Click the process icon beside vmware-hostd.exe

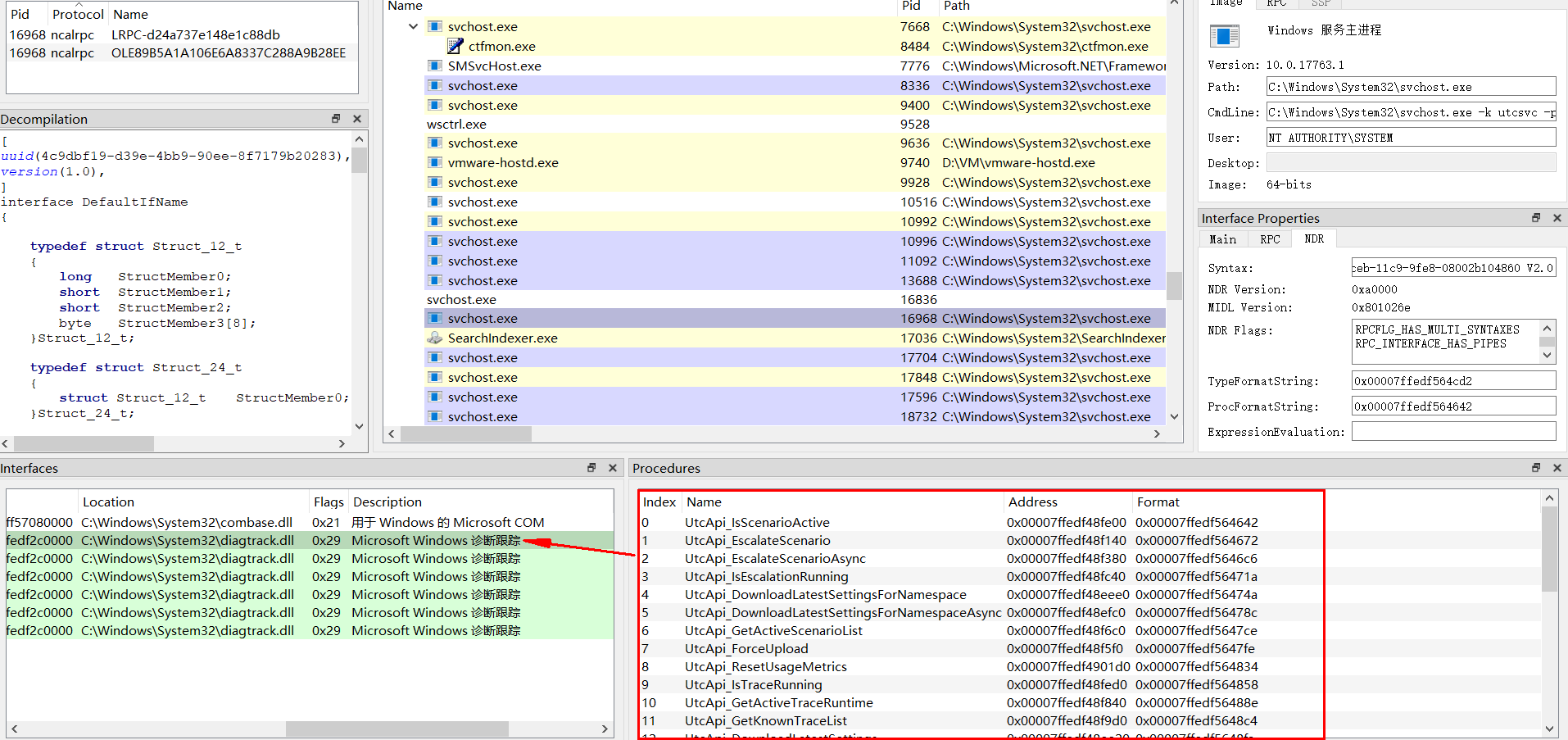point(433,162)
